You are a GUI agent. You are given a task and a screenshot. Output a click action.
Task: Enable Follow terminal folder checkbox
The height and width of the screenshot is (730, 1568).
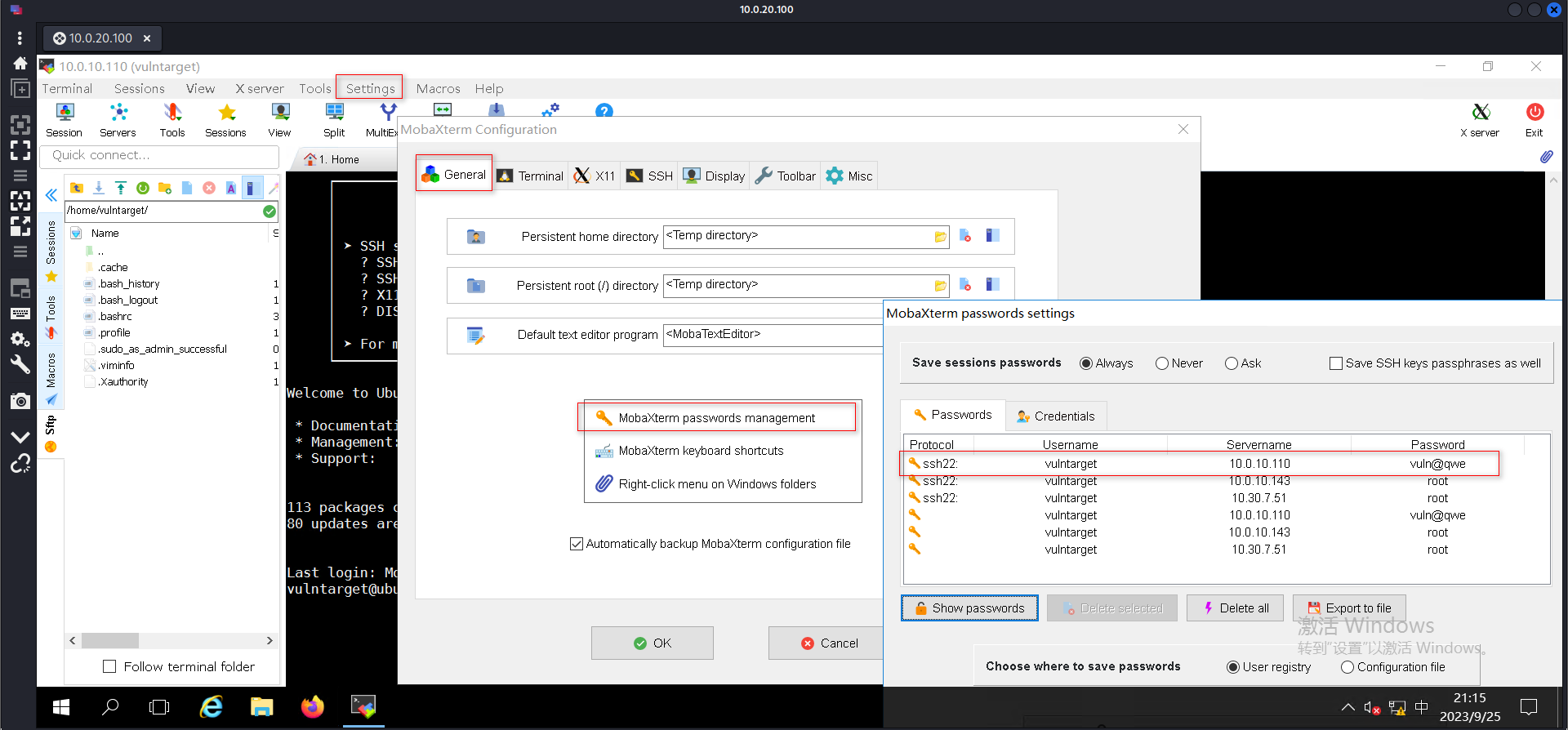click(179, 666)
